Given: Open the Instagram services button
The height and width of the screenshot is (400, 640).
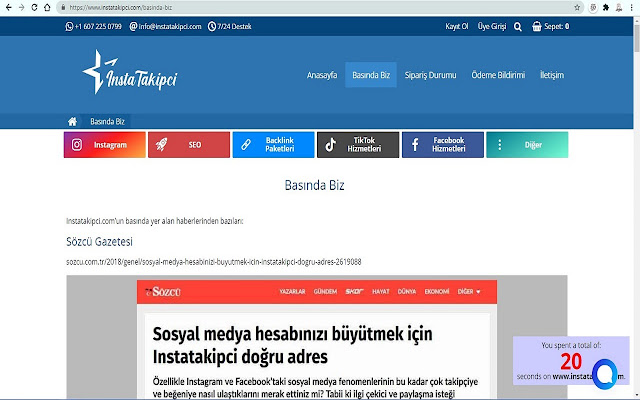Looking at the screenshot, I should pyautogui.click(x=104, y=145).
